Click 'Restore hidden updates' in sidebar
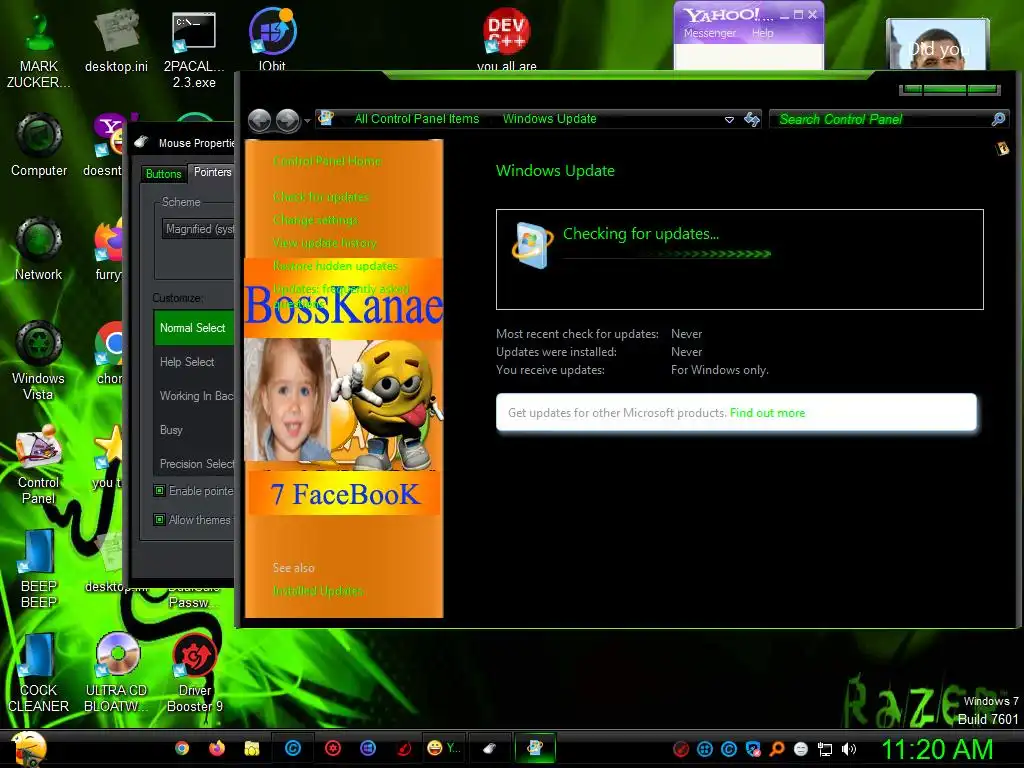Screen dimensions: 1024x768 (335, 266)
